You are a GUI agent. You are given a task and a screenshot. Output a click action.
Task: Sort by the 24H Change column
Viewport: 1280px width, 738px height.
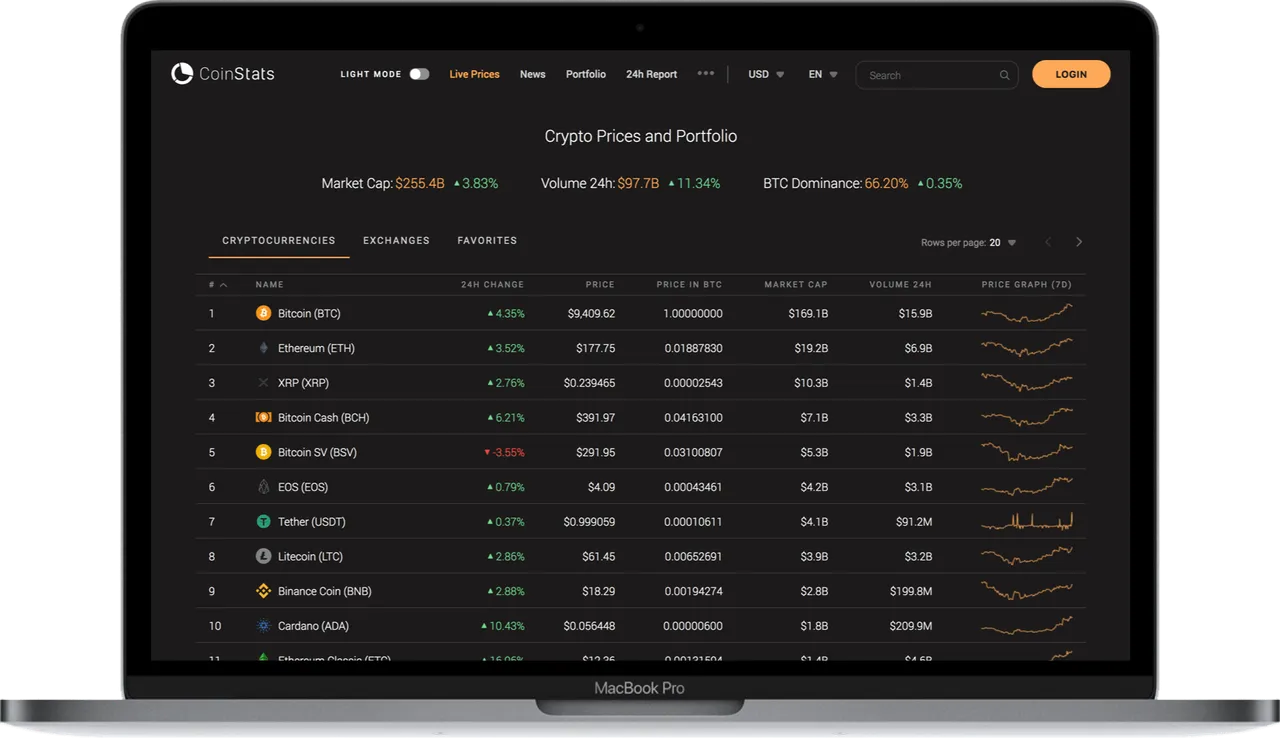tap(492, 285)
